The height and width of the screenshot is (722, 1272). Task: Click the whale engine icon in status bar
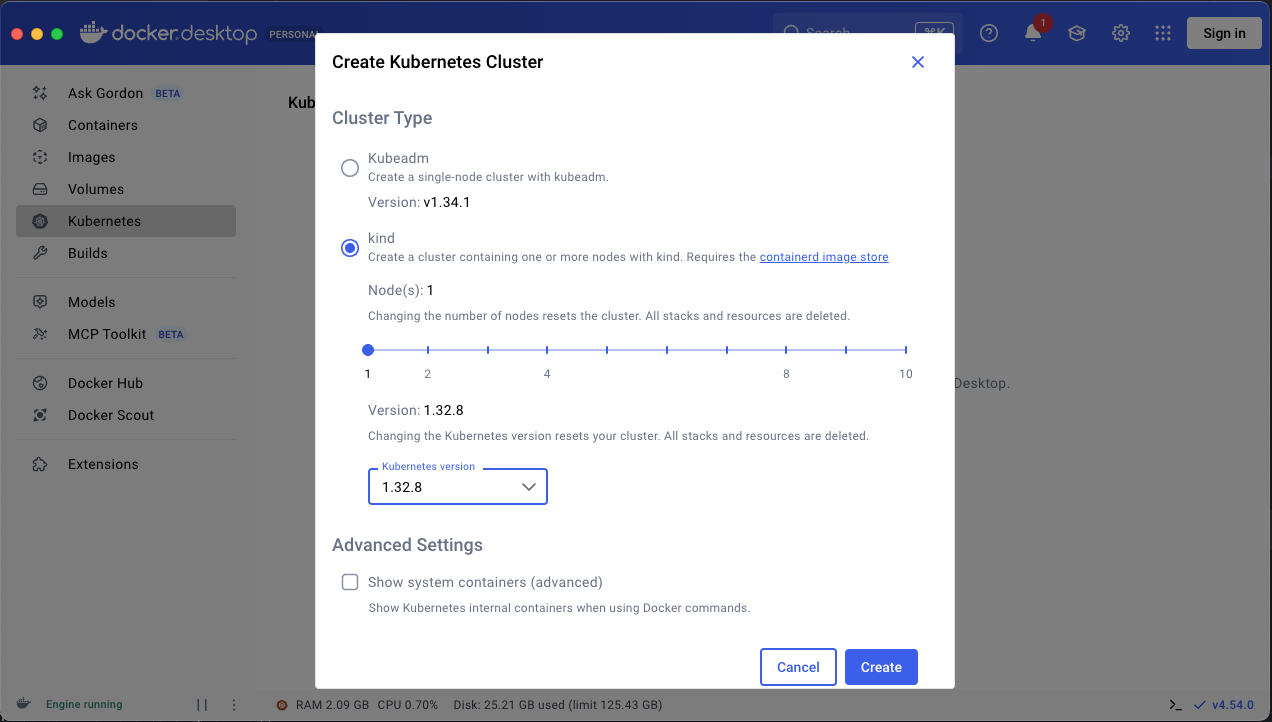click(x=24, y=704)
